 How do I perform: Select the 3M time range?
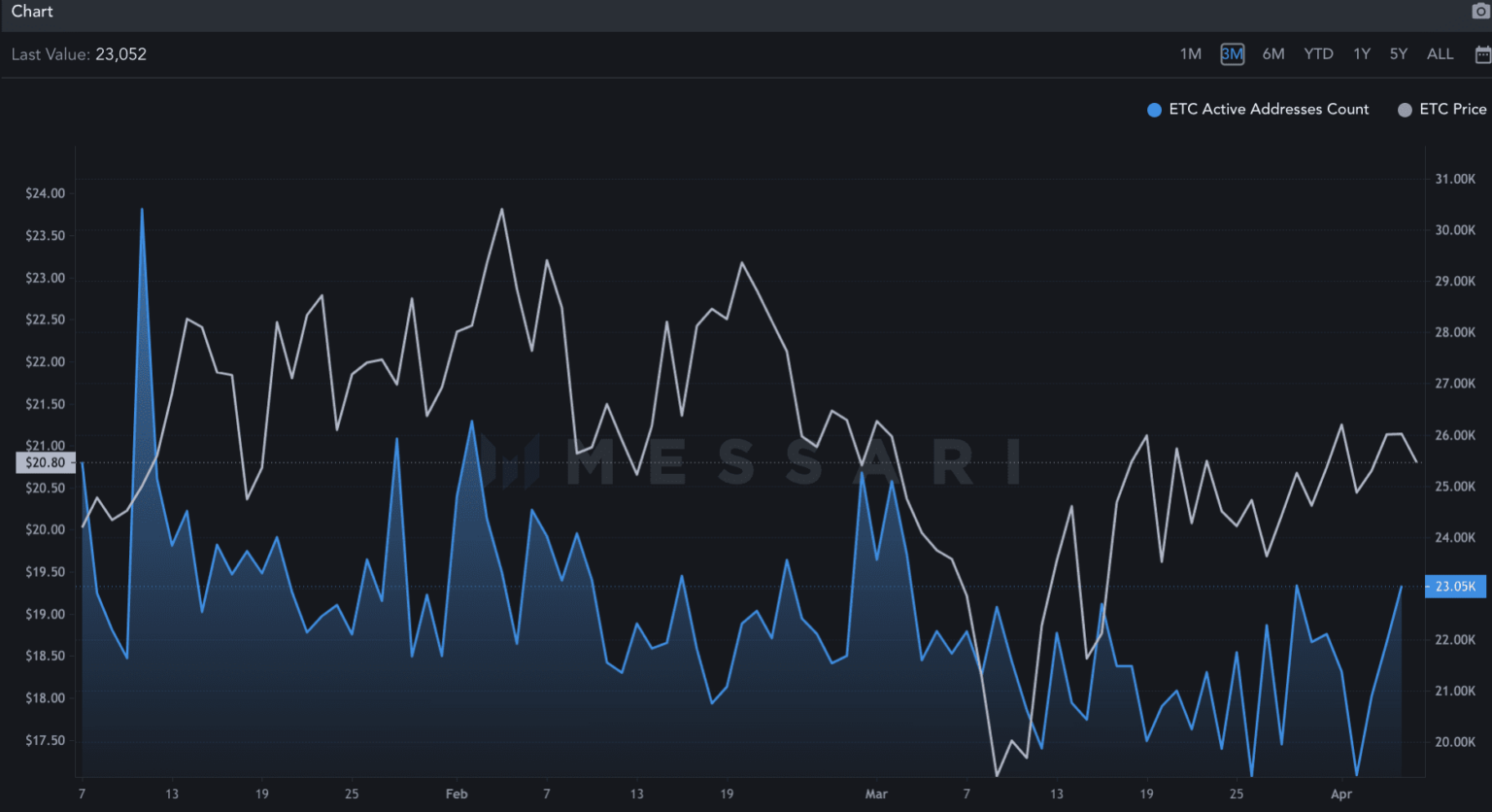[x=1232, y=54]
